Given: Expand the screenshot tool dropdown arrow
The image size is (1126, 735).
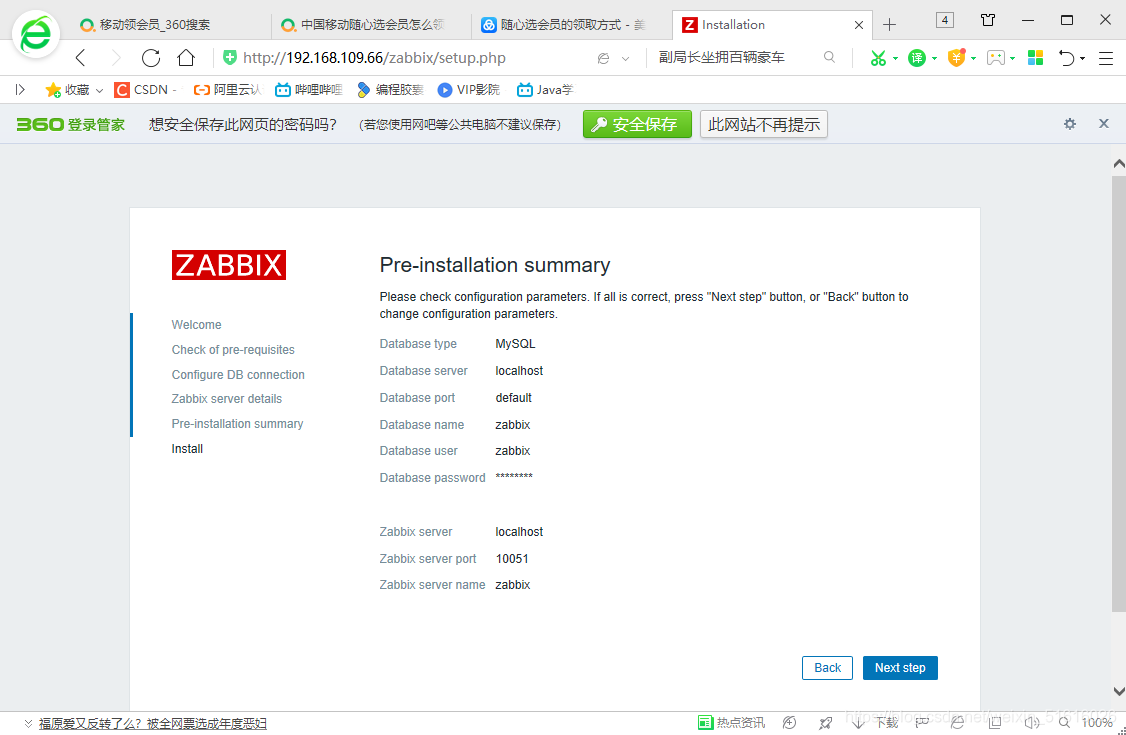Looking at the screenshot, I should pos(895,59).
